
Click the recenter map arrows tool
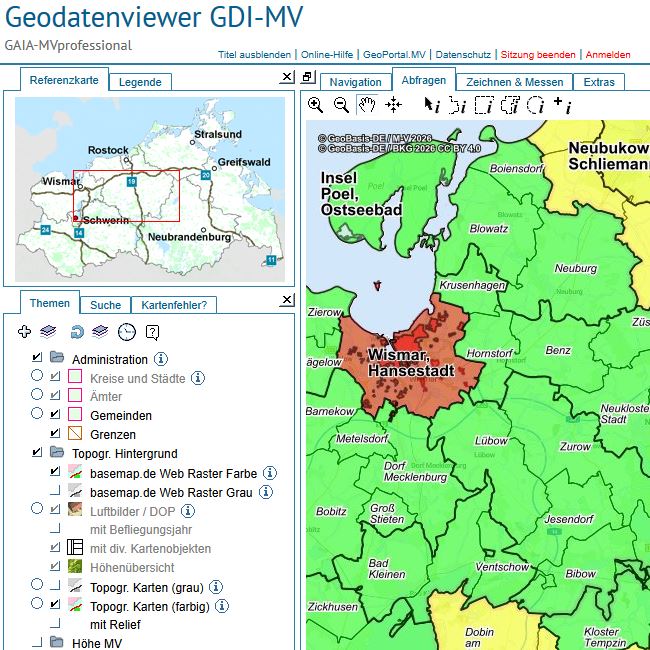pos(393,105)
